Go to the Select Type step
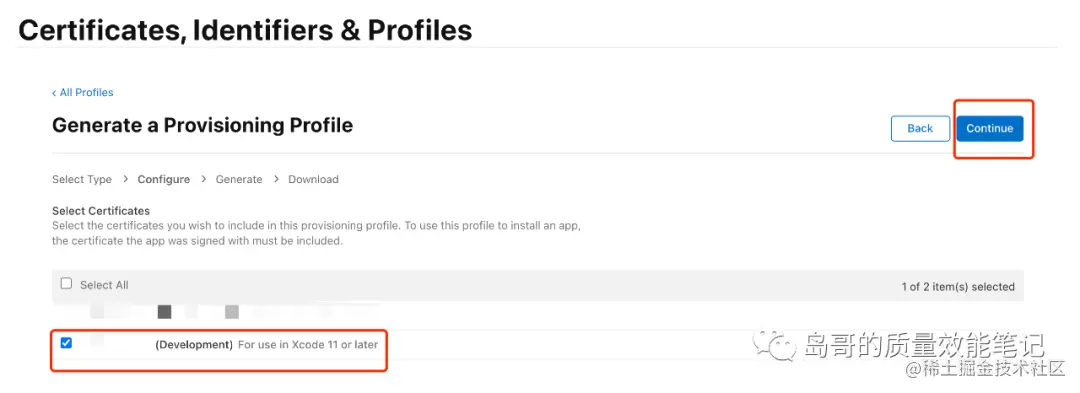Viewport: 1080px width, 393px height. (x=82, y=180)
